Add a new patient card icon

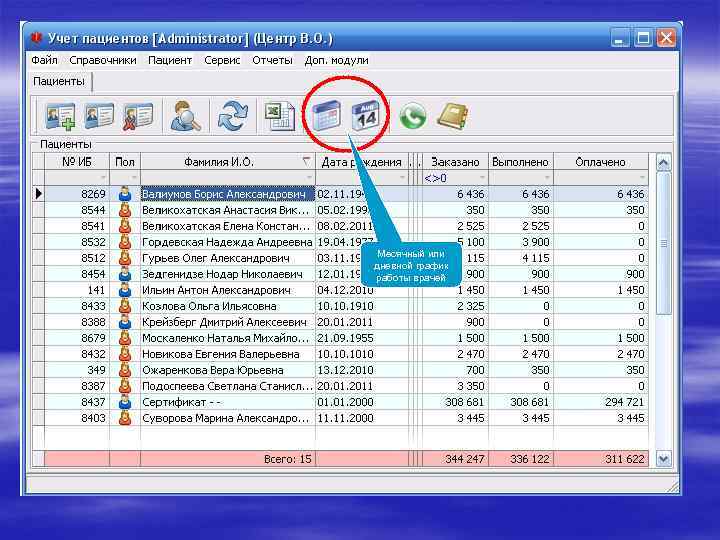coord(60,116)
